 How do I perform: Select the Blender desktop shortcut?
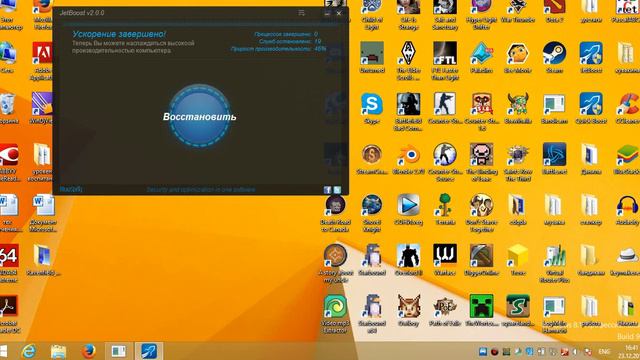point(409,159)
